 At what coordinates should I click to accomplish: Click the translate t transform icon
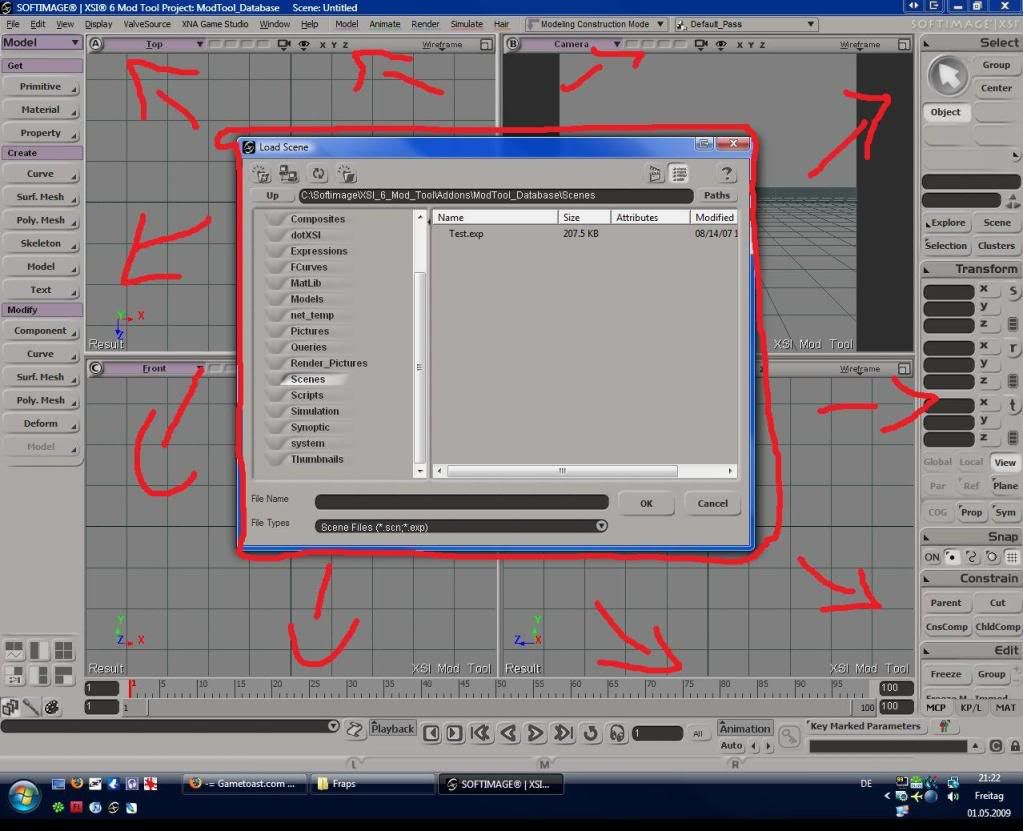coord(1013,405)
